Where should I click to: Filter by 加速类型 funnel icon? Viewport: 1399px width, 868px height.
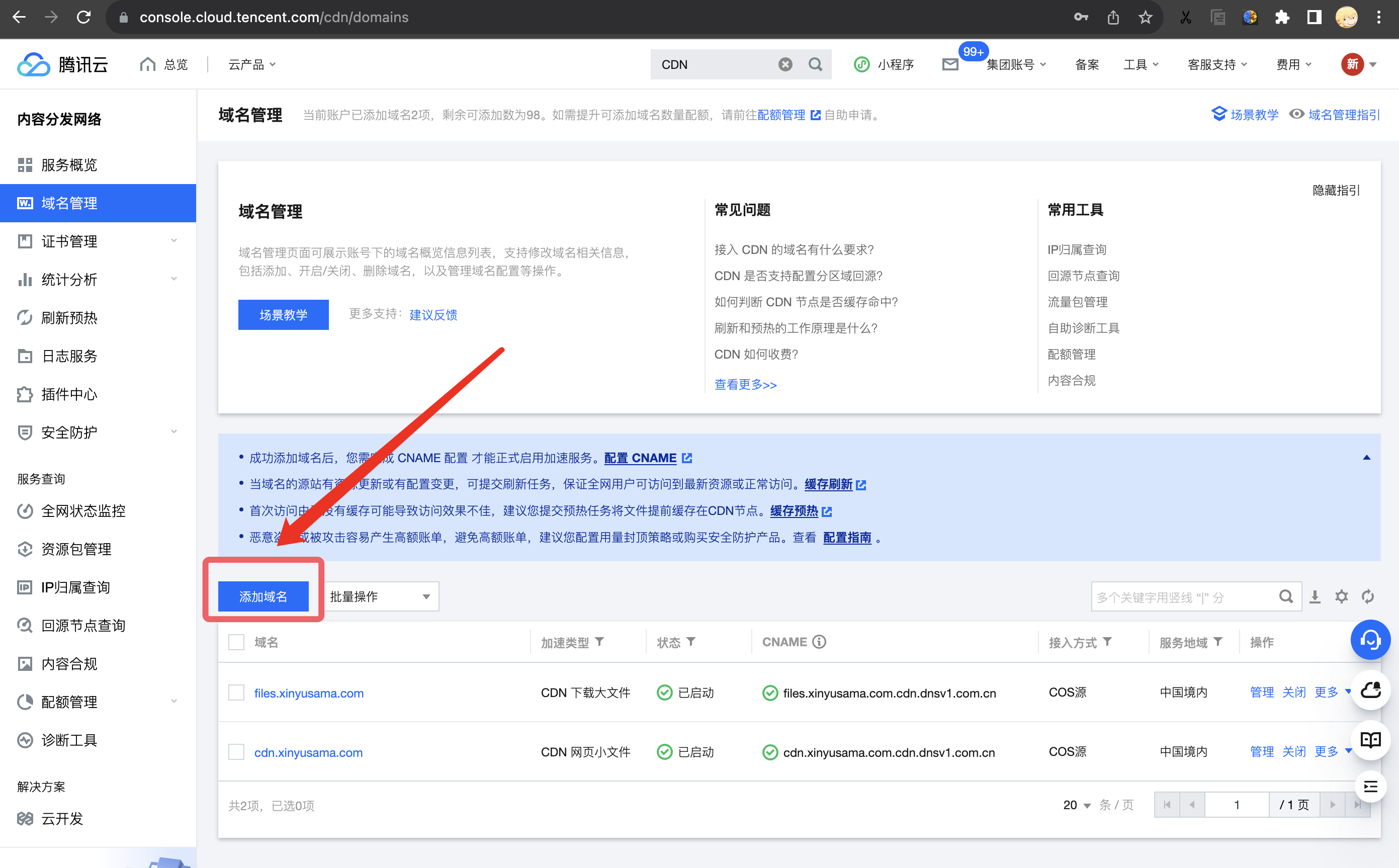[x=599, y=642]
